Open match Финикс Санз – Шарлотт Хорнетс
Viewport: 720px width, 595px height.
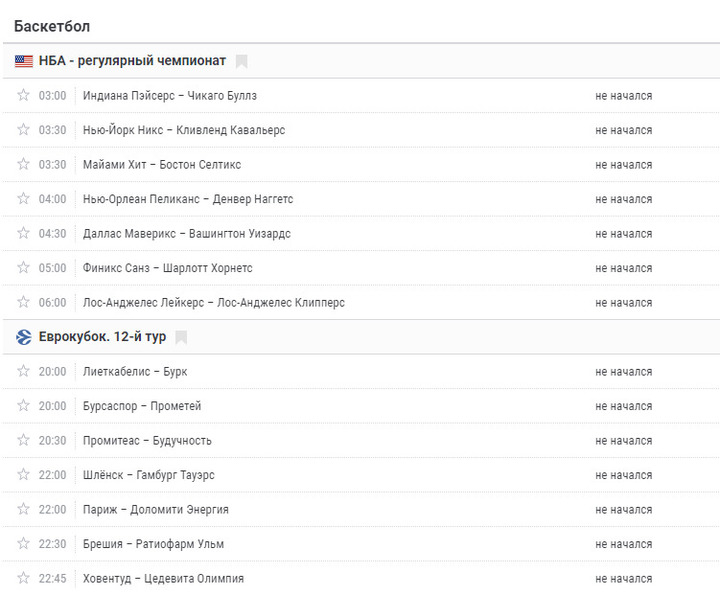pos(168,268)
